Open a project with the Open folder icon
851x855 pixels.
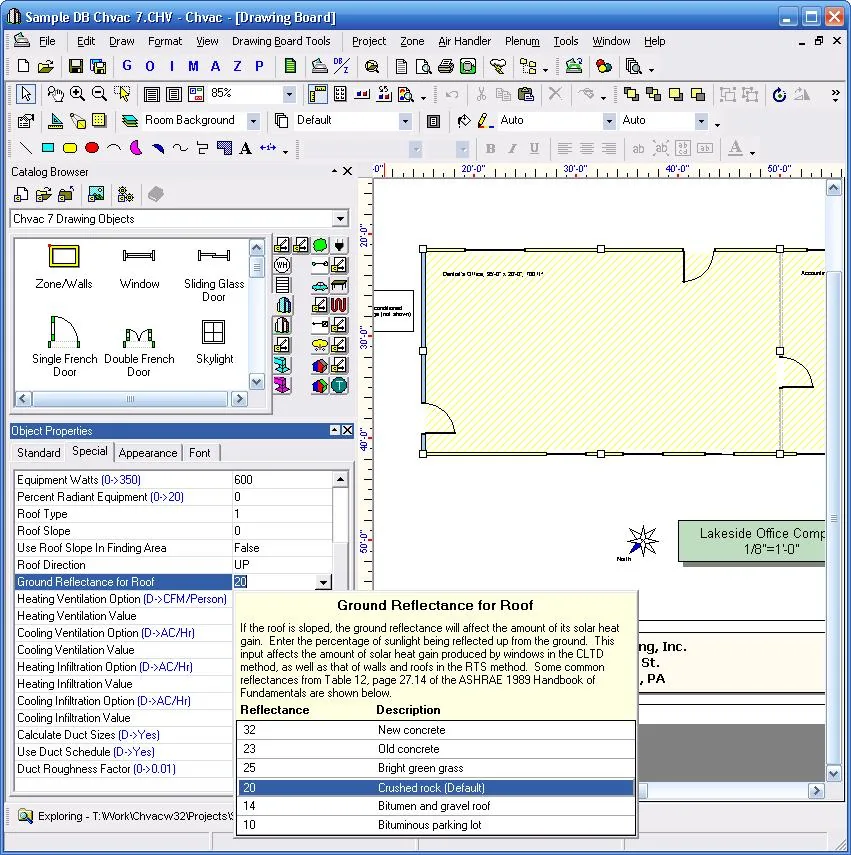click(x=46, y=66)
